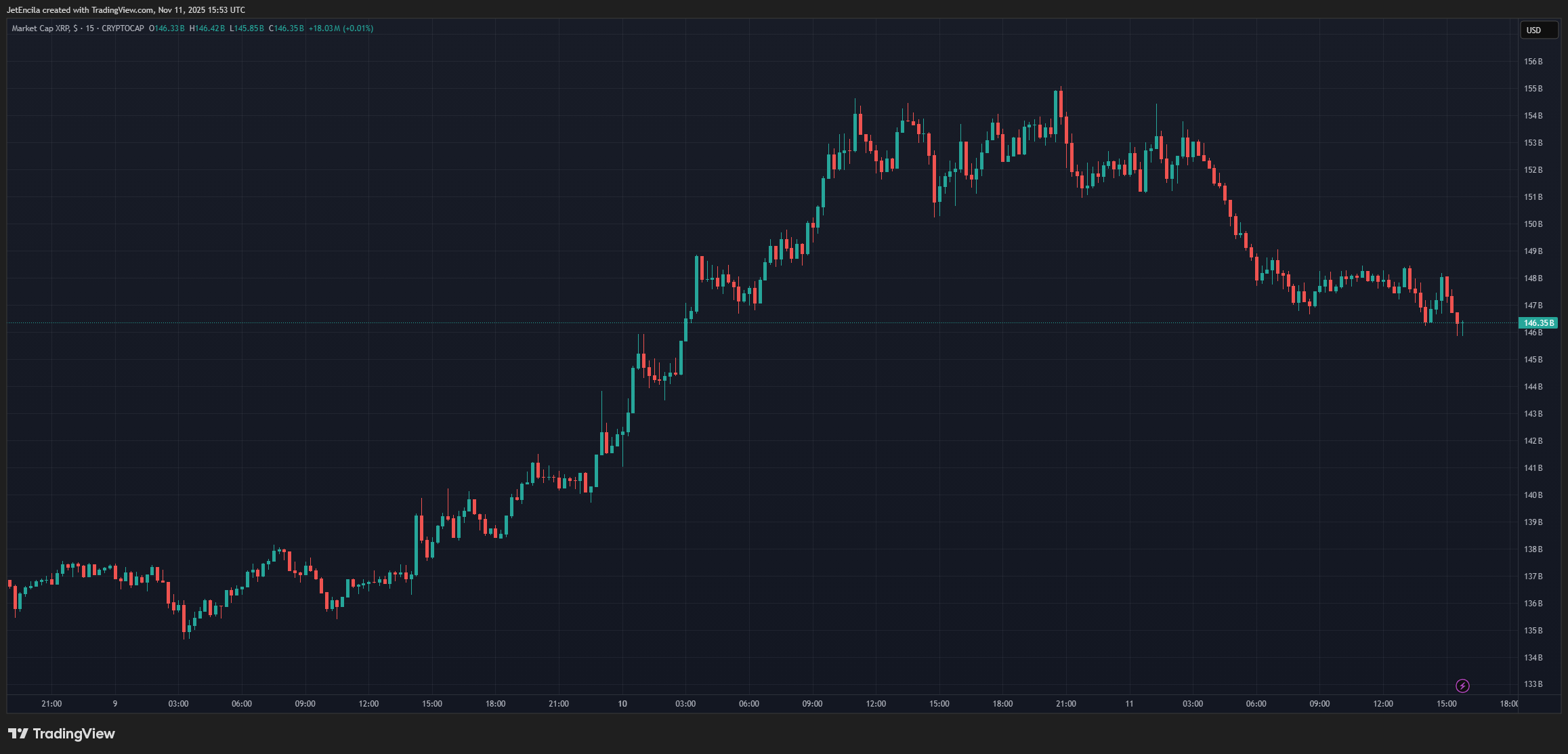Click the date label 11 on time axis
Image resolution: width=1568 pixels, height=754 pixels.
point(1129,704)
